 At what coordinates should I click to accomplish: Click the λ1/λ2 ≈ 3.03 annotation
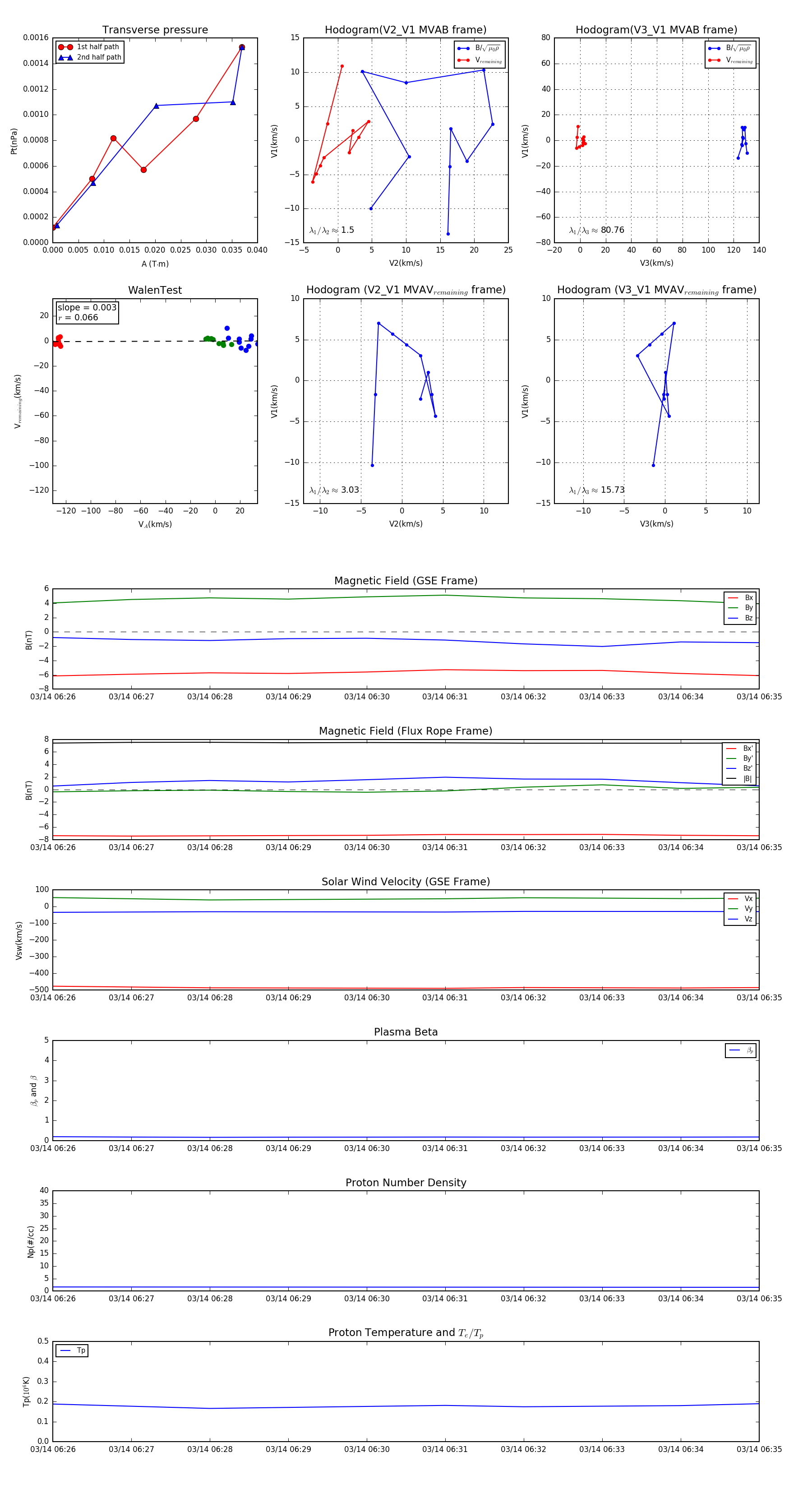(x=334, y=490)
